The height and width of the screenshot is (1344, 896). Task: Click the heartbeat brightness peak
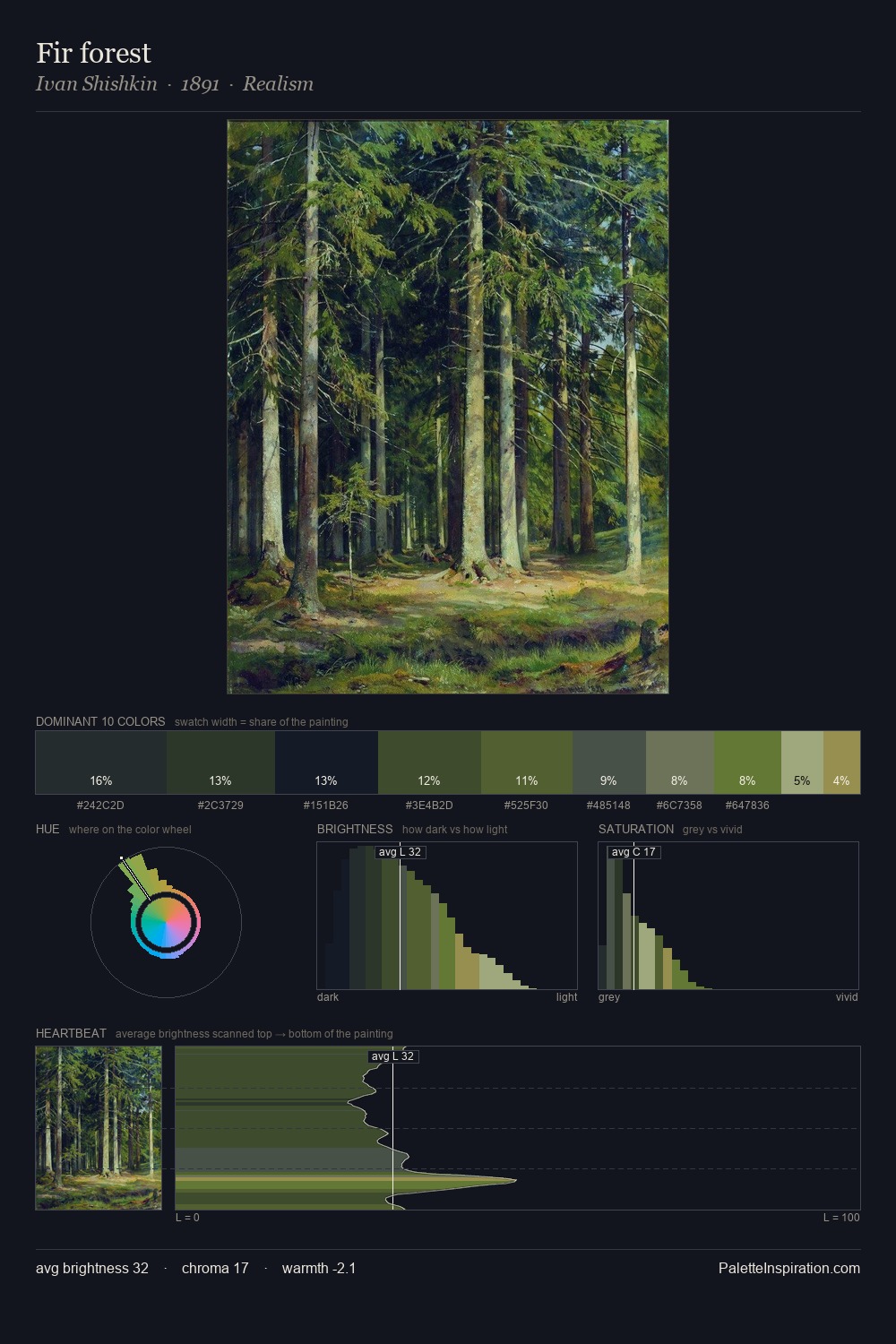tap(514, 1180)
